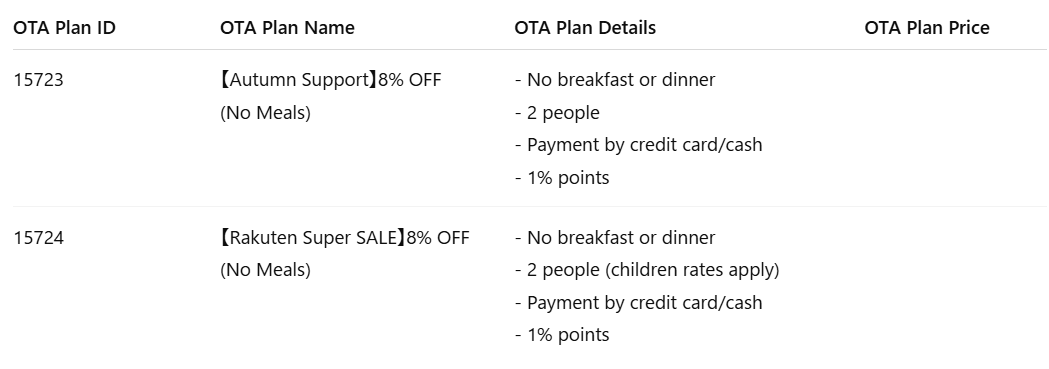Click 'Payment by credit card/cash' in plan 15724
The image size is (1049, 369).
coord(638,303)
